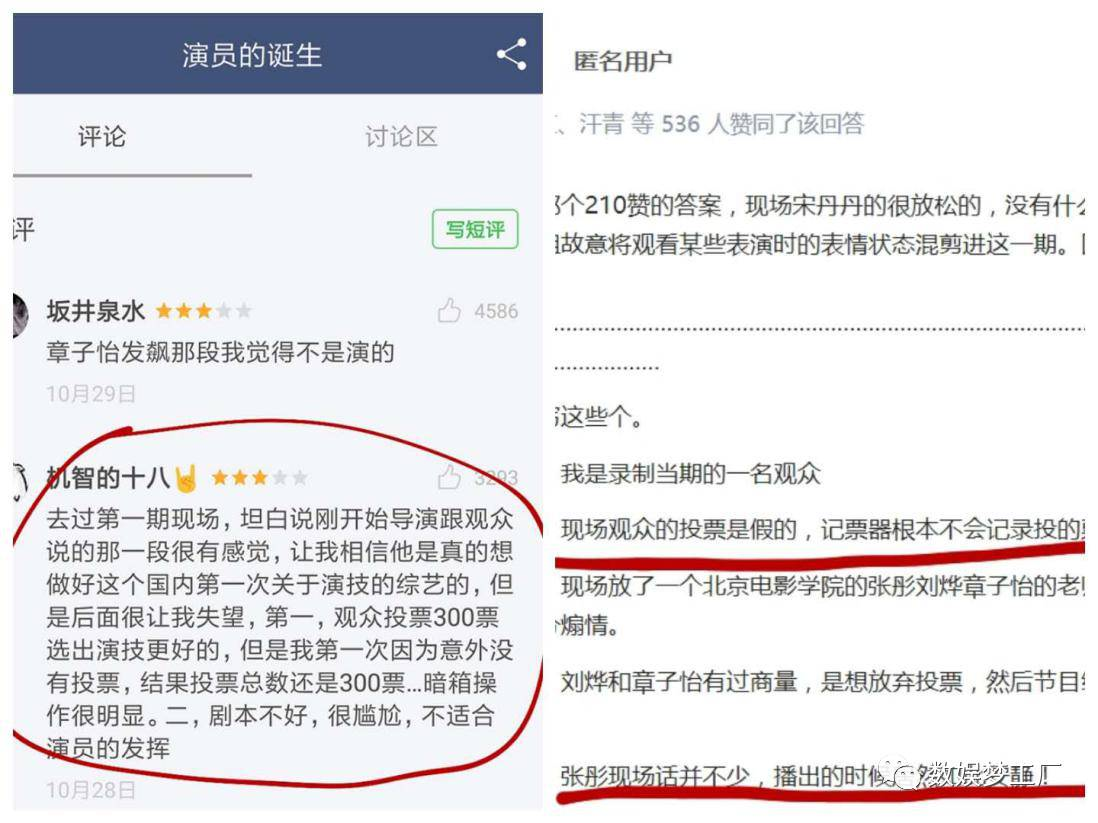The width and height of the screenshot is (1098, 823).
Task: Open username 机智的十八
Action: click(x=109, y=478)
